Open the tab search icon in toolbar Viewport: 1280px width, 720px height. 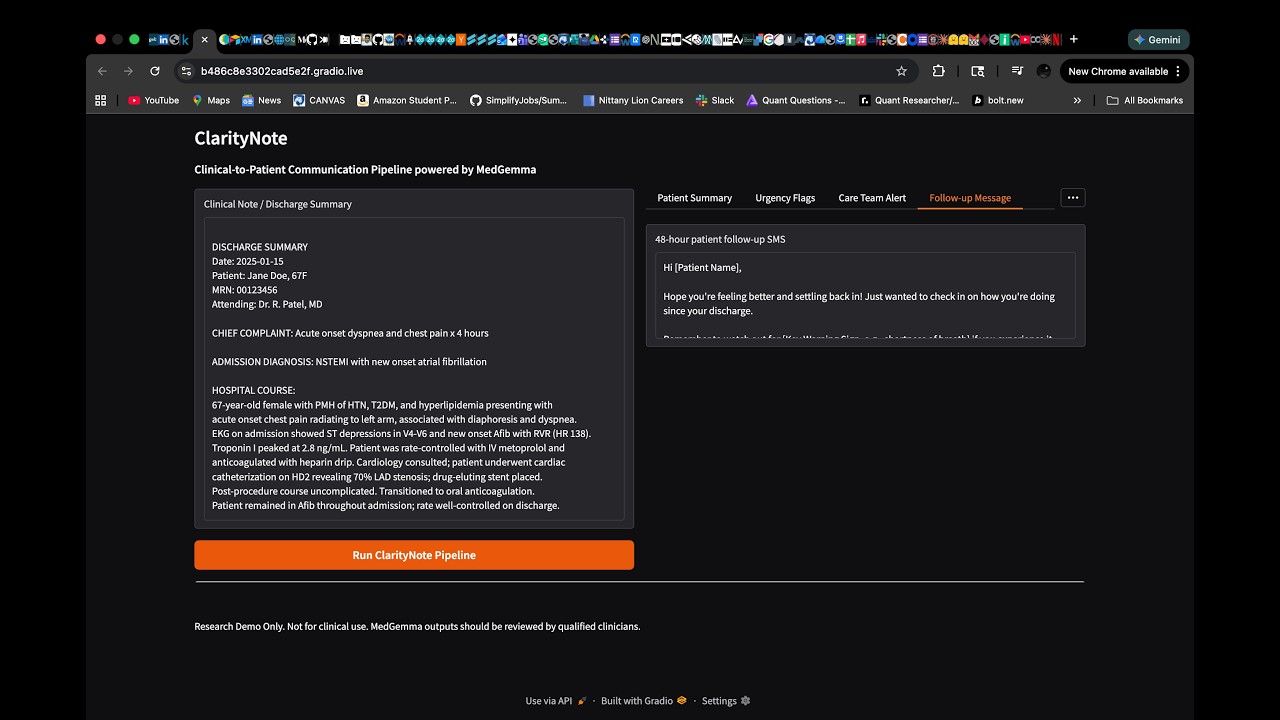[978, 71]
